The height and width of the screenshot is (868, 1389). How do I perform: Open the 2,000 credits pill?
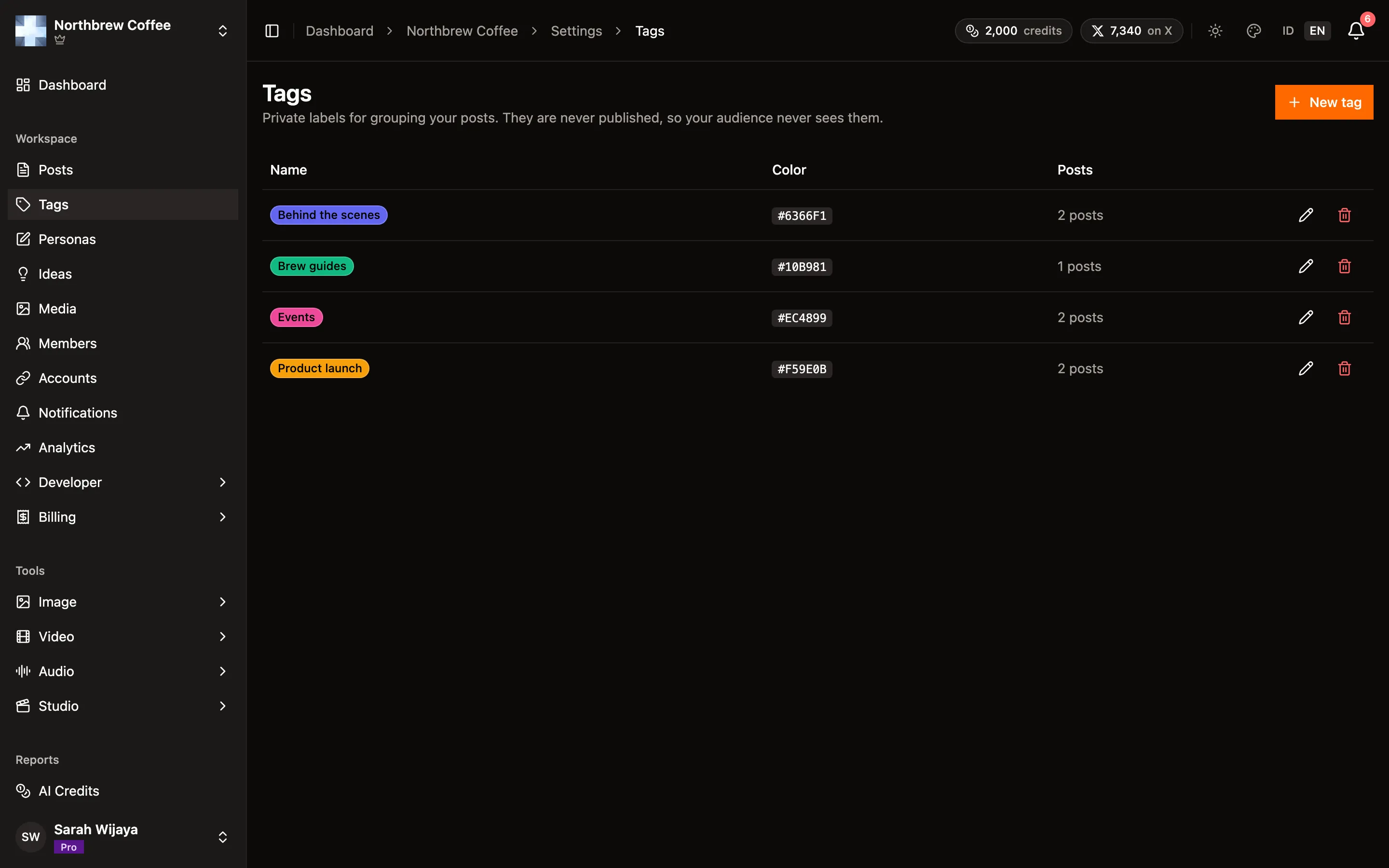coord(1013,31)
